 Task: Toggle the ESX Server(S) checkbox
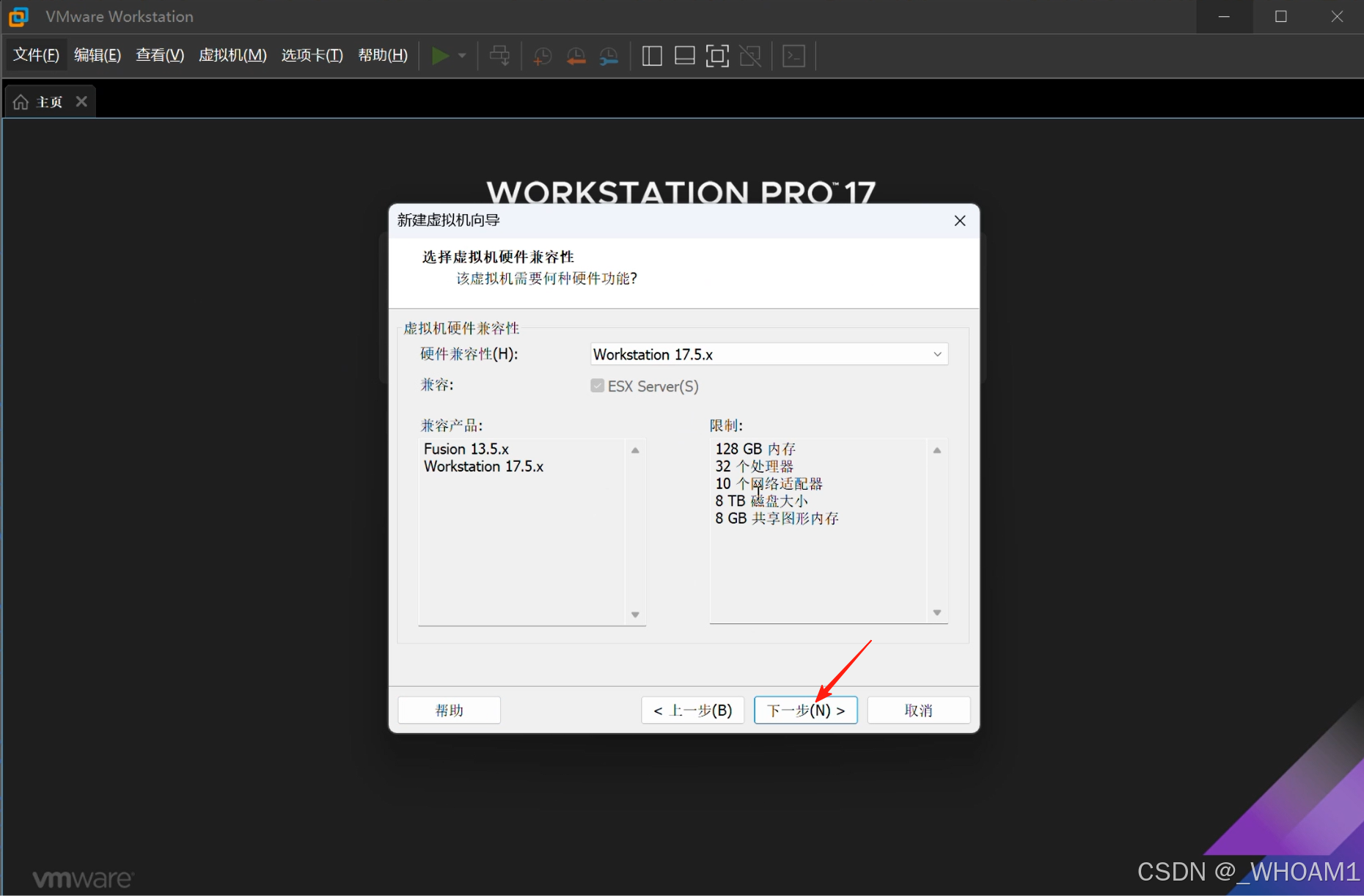tap(598, 386)
